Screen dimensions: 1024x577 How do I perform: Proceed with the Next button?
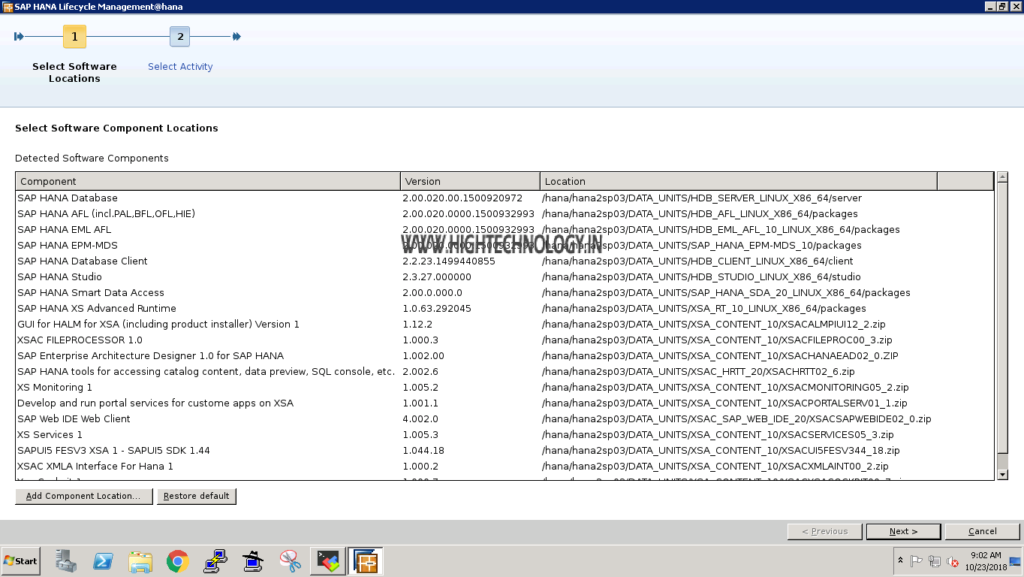903,531
